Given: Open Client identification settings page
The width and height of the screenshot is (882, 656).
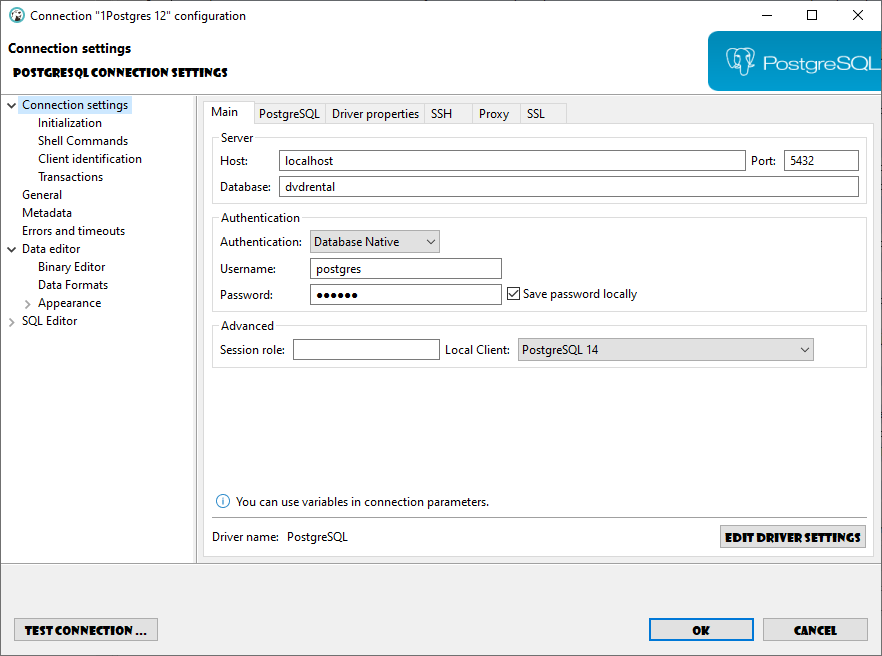Looking at the screenshot, I should (x=89, y=159).
